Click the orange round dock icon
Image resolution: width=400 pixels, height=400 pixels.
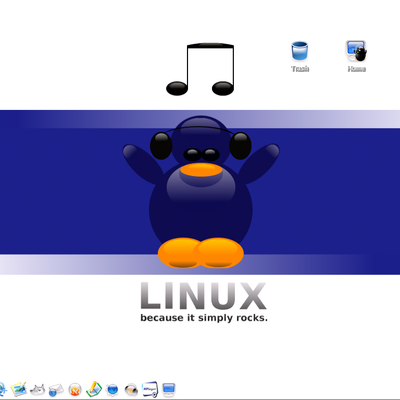pyautogui.click(x=75, y=389)
